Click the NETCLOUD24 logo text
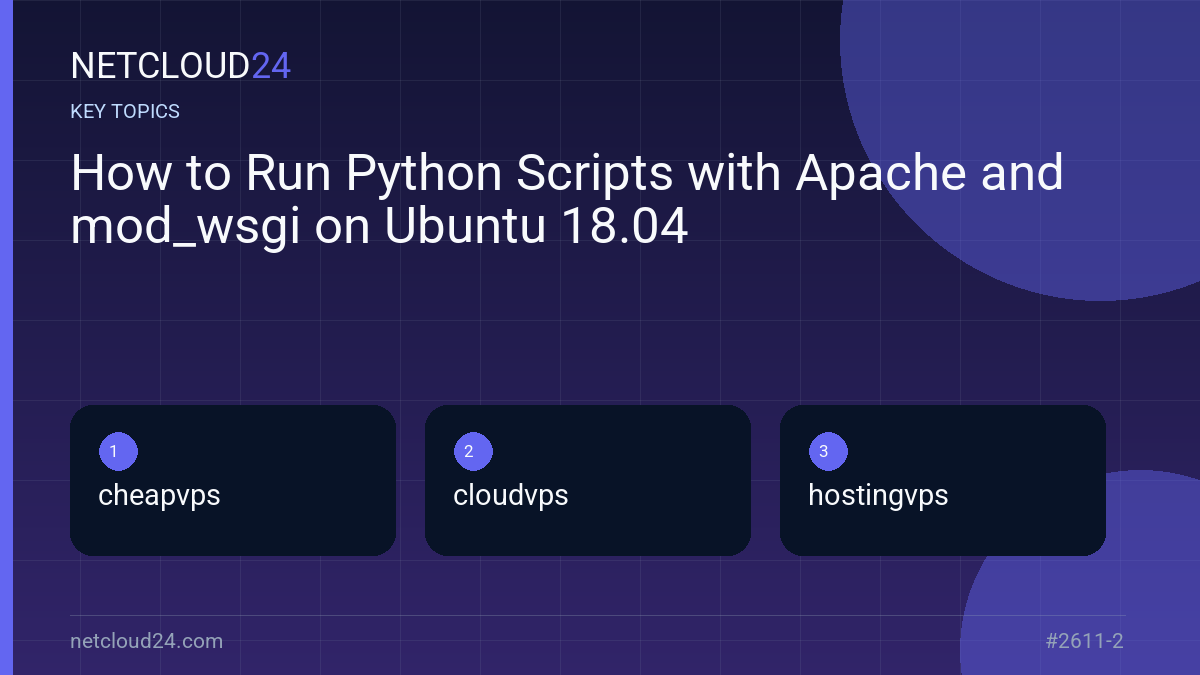 180,66
